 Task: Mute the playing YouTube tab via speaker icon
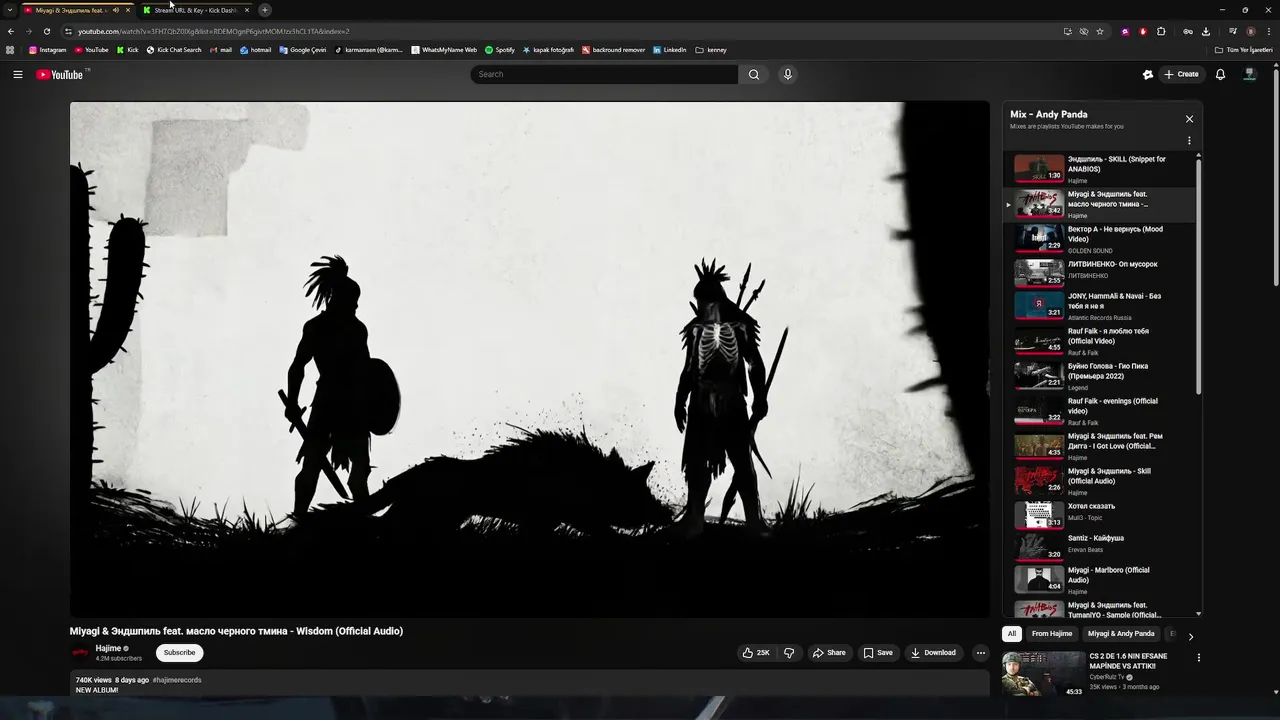pos(116,10)
